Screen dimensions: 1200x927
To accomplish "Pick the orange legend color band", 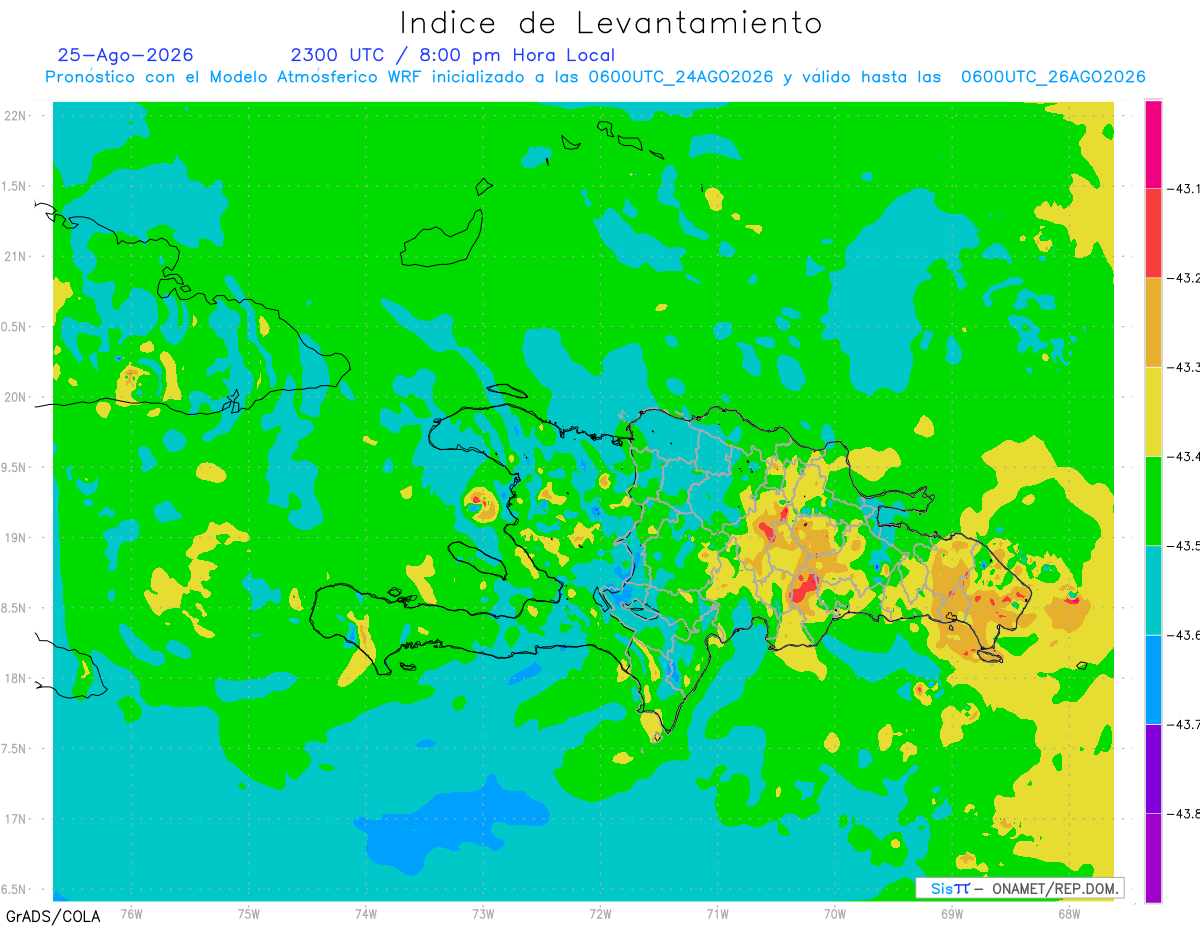I will 1153,322.
